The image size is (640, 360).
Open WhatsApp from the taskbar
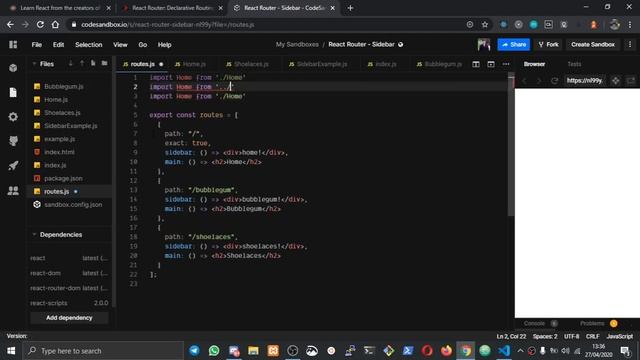213,351
